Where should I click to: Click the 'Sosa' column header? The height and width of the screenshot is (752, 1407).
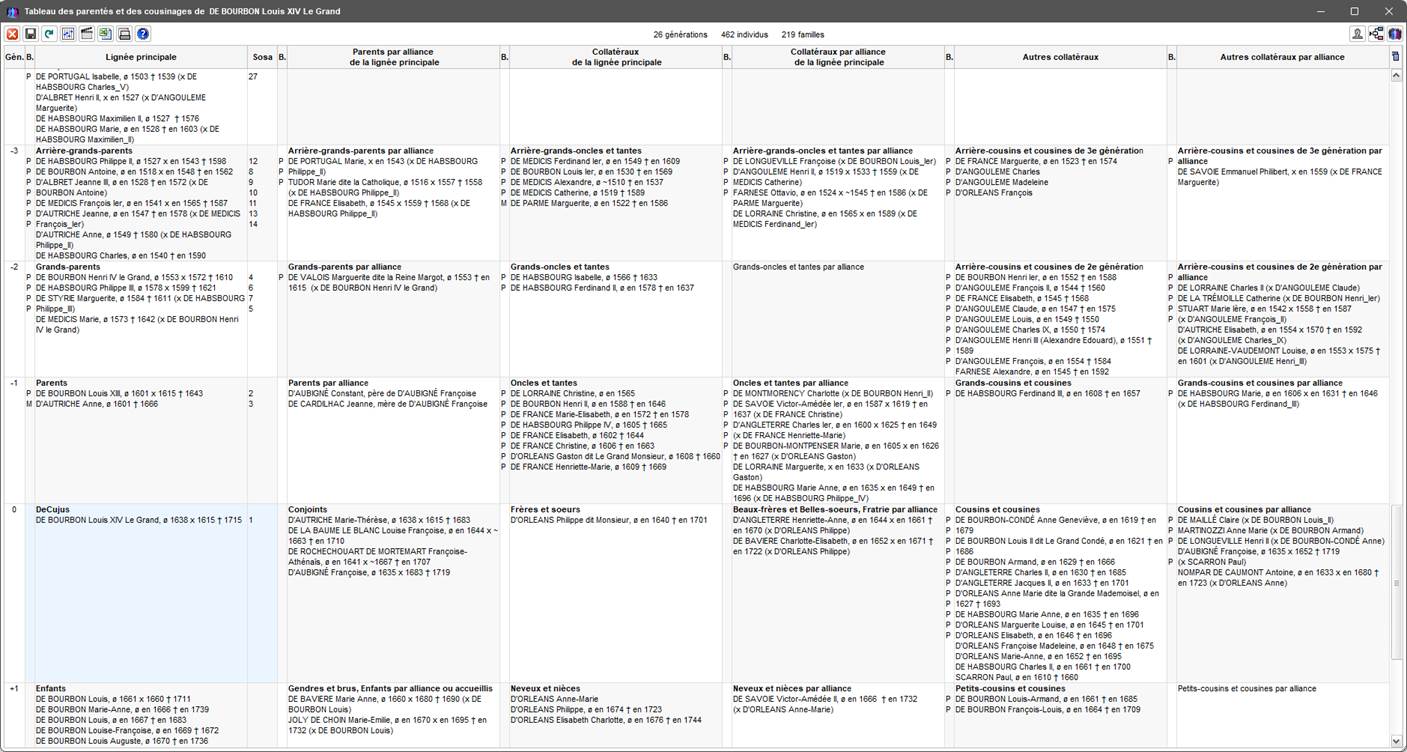pos(261,57)
